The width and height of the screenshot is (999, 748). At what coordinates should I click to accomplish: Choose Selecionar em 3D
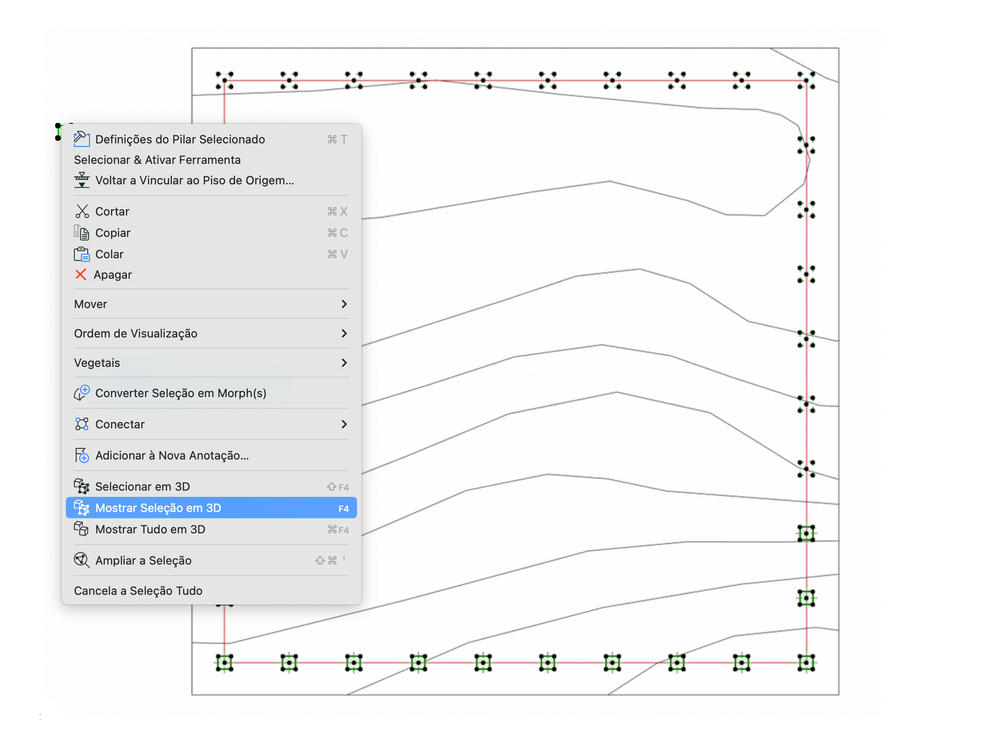coord(211,487)
